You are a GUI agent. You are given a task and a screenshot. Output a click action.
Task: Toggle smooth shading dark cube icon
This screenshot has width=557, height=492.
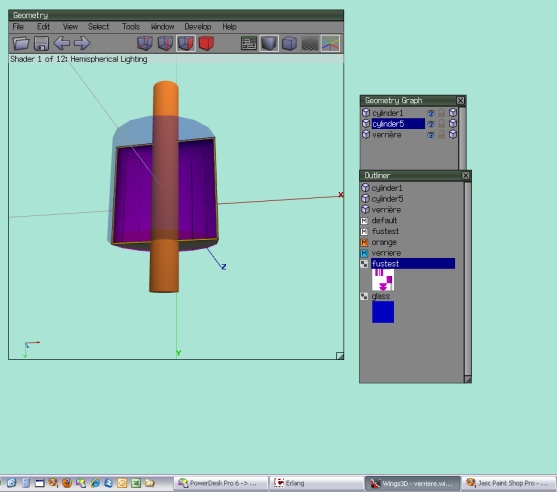click(269, 43)
